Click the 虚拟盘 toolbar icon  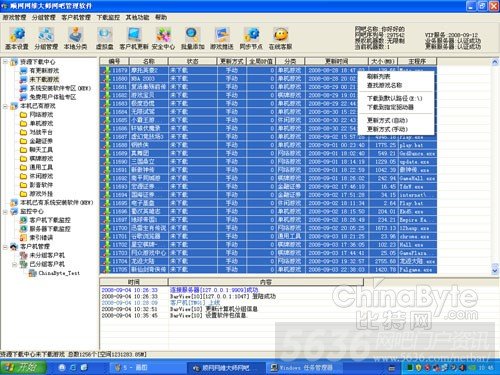point(105,38)
